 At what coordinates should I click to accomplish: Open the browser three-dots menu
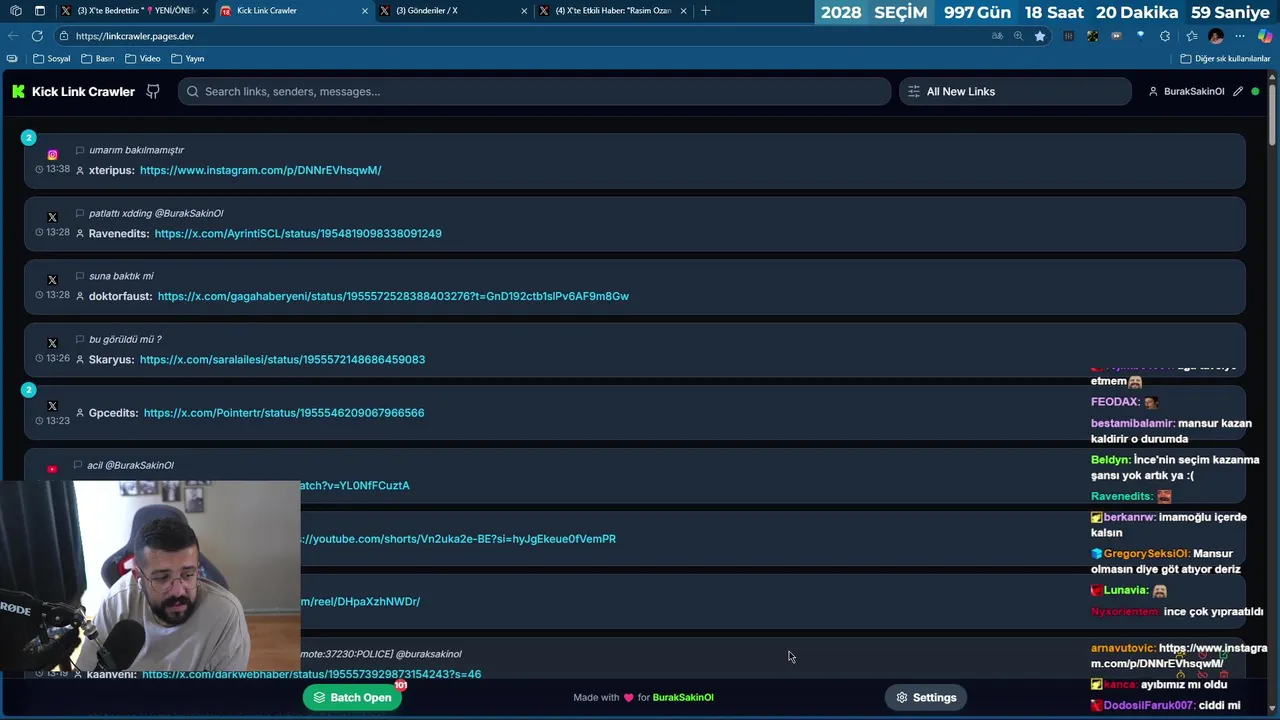click(x=1240, y=36)
